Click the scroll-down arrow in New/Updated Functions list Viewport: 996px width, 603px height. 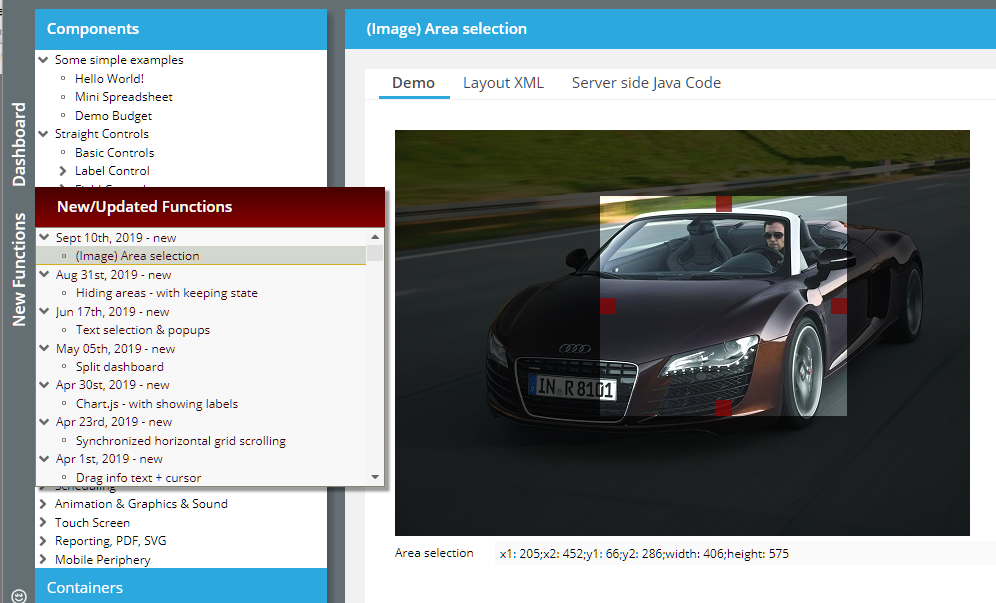375,477
